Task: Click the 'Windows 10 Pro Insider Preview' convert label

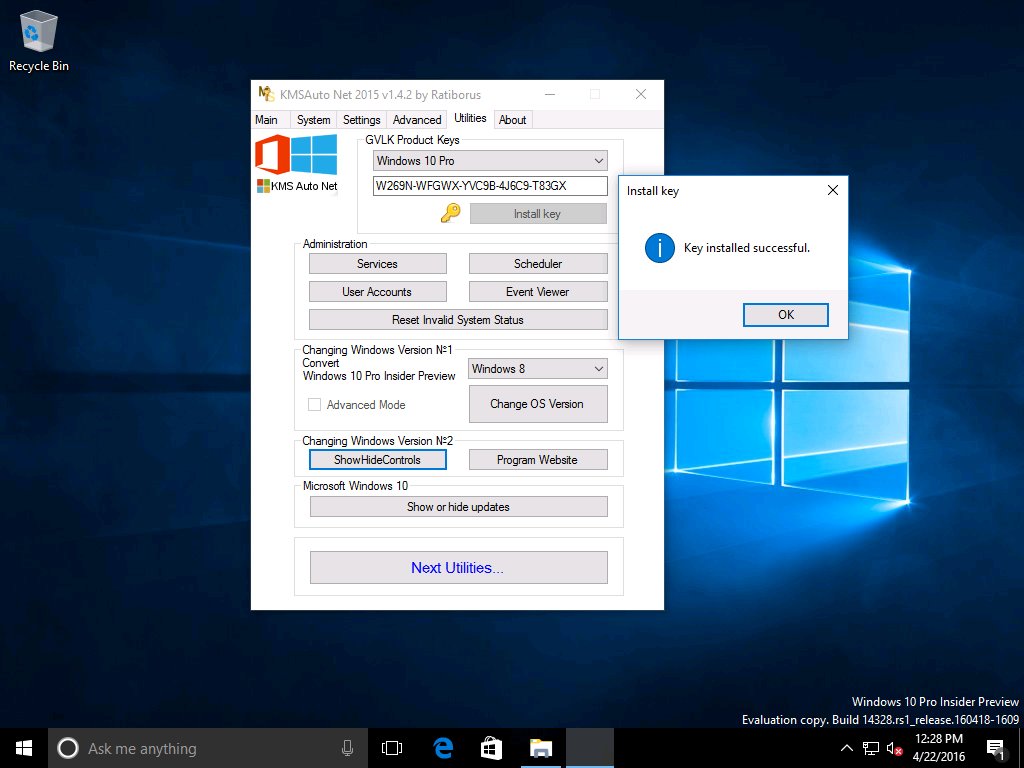Action: click(x=379, y=376)
